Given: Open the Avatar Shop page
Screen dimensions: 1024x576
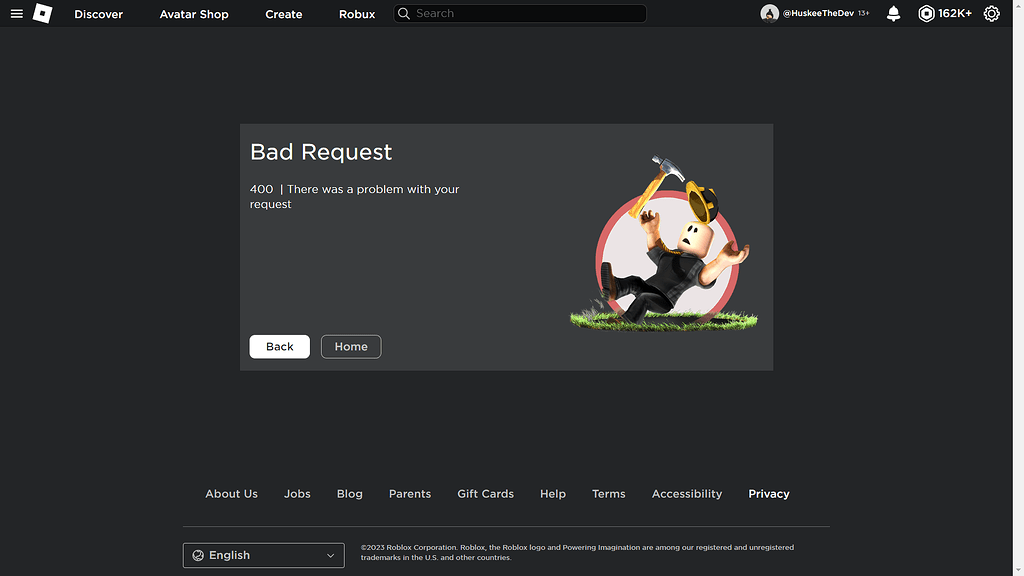Looking at the screenshot, I should pos(194,14).
